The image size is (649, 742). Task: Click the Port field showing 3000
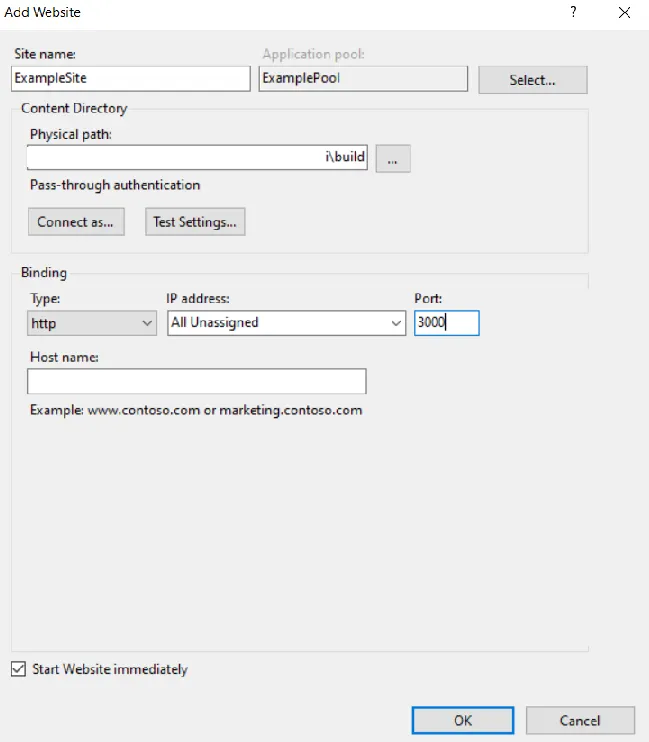(x=446, y=323)
